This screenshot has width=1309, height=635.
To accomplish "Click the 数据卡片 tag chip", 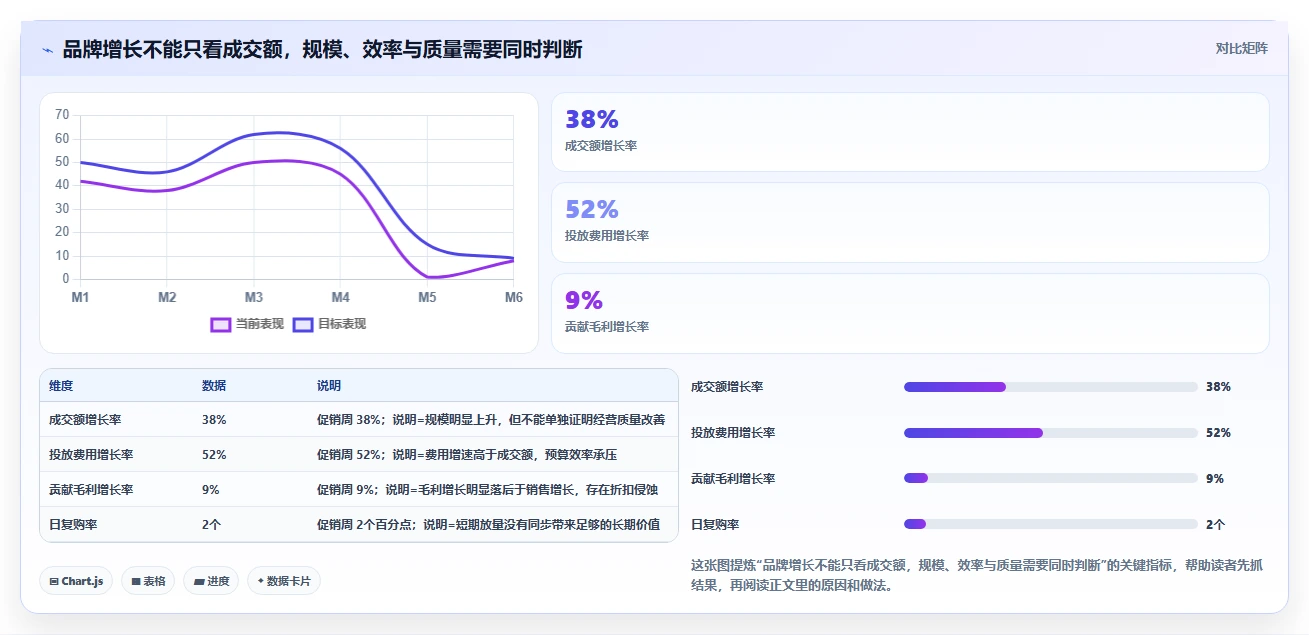I will pyautogui.click(x=284, y=581).
